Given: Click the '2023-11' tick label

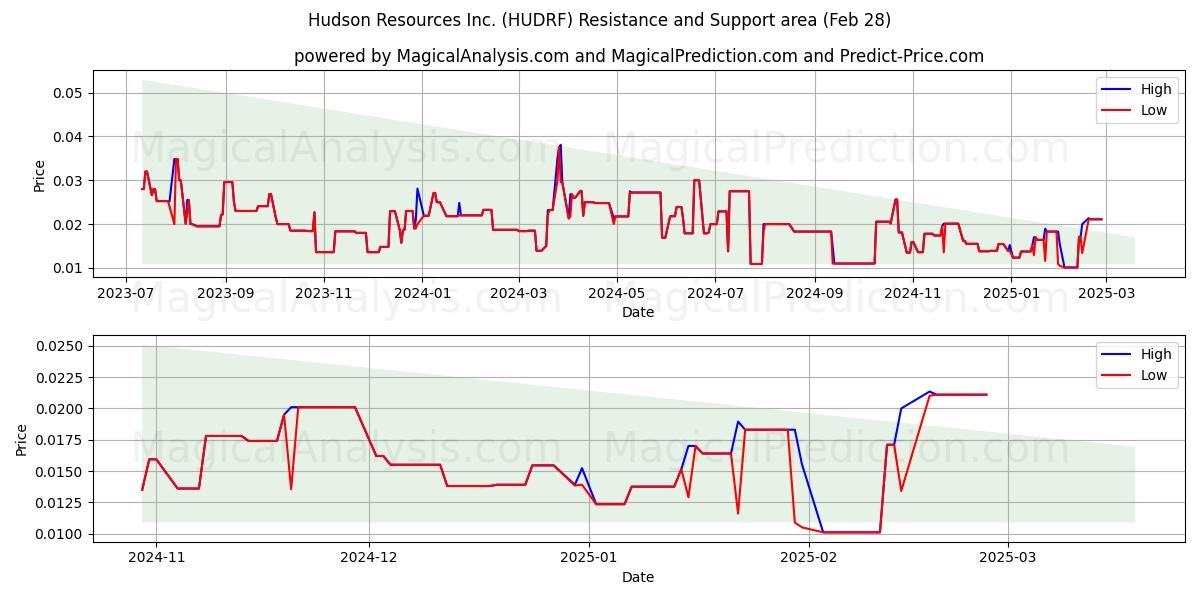Looking at the screenshot, I should coord(323,292).
